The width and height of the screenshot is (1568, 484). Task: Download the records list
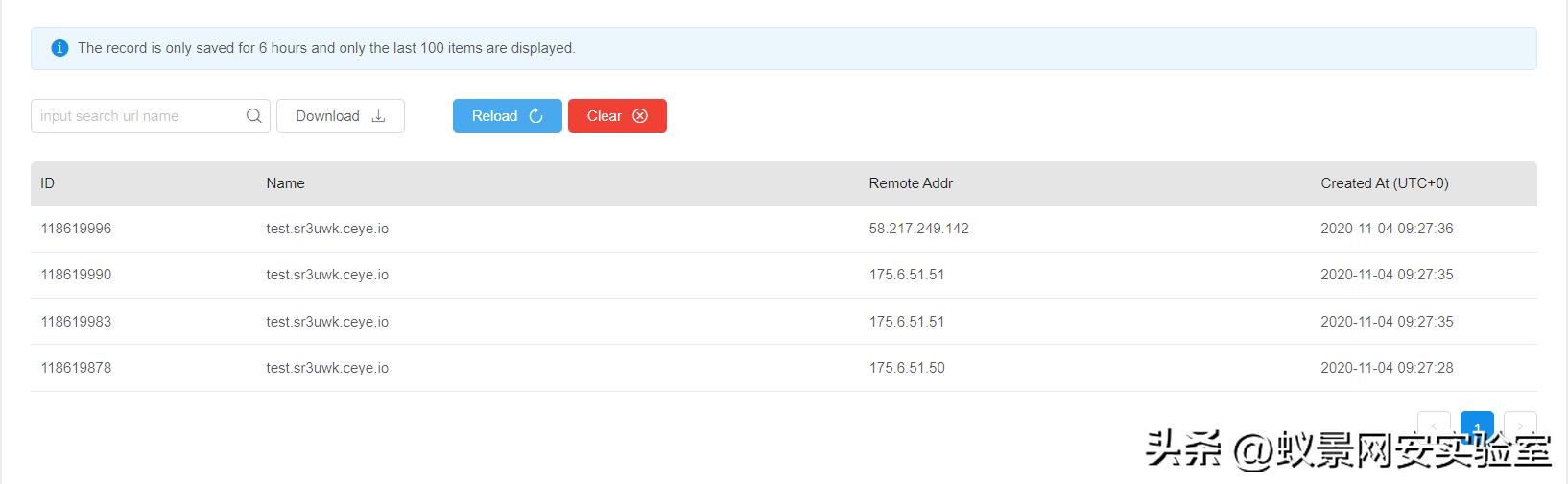[341, 116]
